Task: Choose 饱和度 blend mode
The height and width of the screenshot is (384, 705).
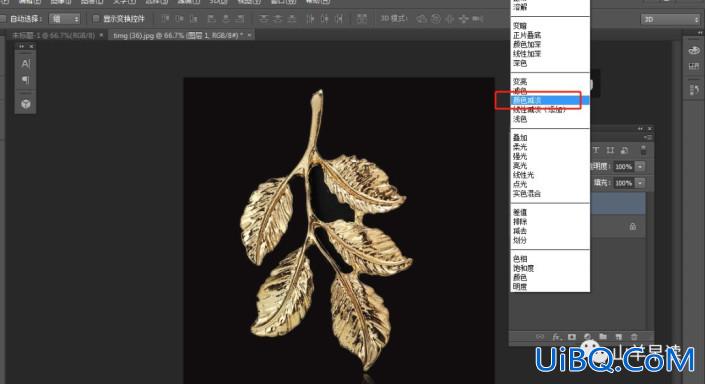Action: [x=523, y=268]
